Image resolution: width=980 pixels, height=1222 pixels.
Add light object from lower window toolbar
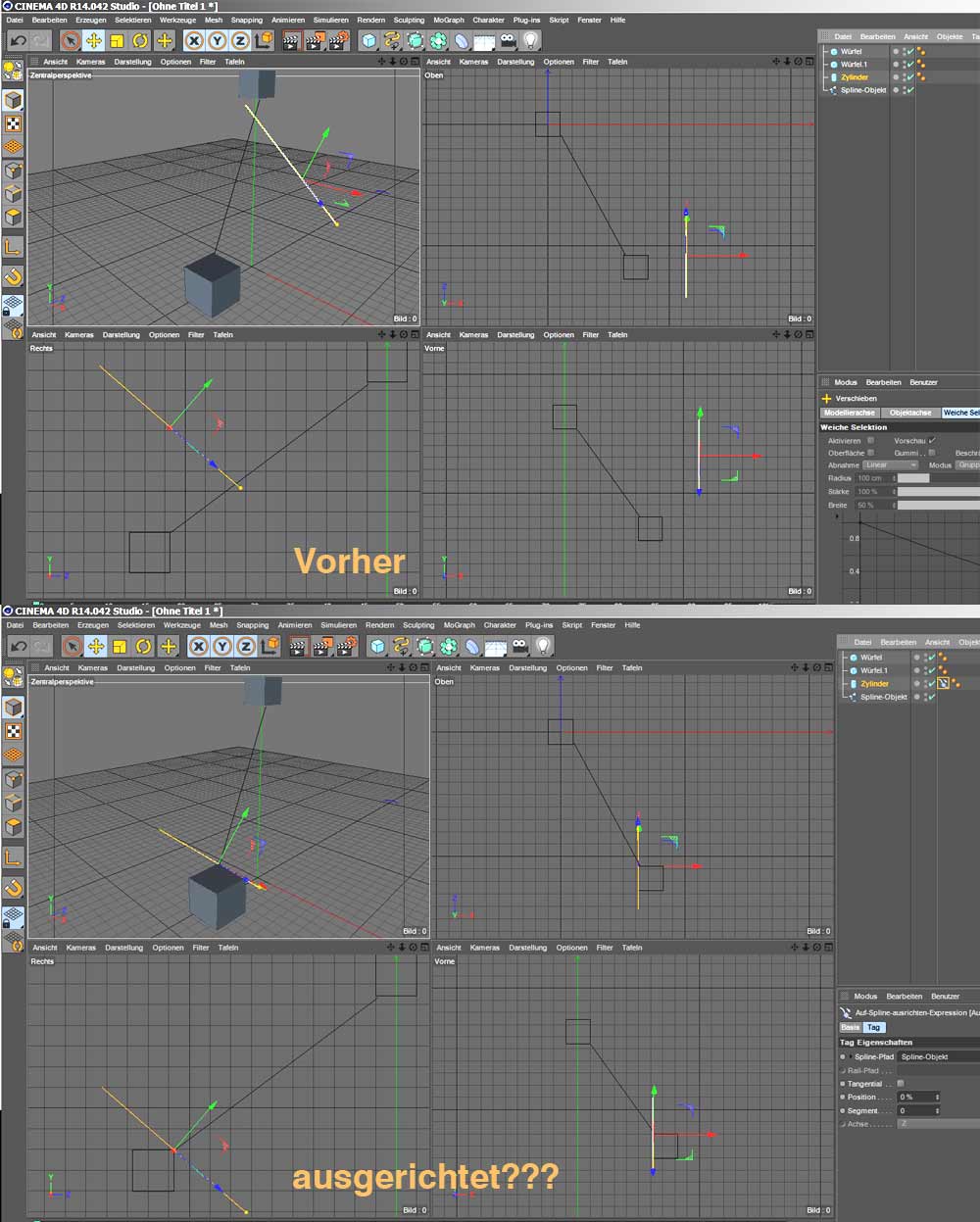click(543, 646)
